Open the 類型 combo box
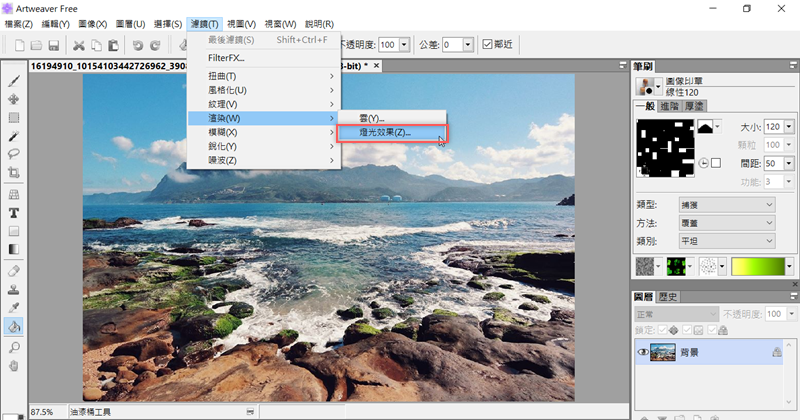The width and height of the screenshot is (800, 420). (x=727, y=205)
